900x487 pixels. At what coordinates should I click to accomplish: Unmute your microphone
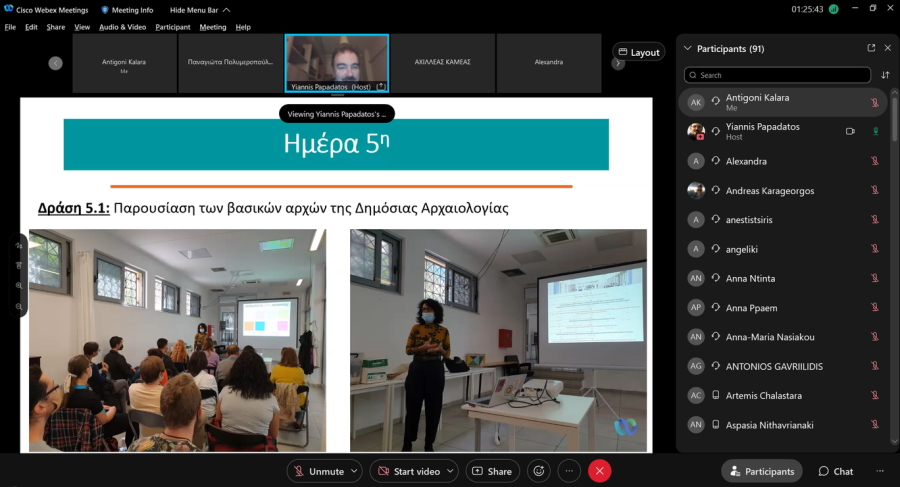[318, 471]
